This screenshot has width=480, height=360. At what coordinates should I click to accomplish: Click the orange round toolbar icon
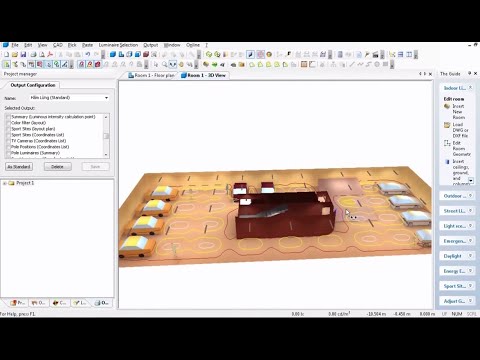(x=269, y=54)
